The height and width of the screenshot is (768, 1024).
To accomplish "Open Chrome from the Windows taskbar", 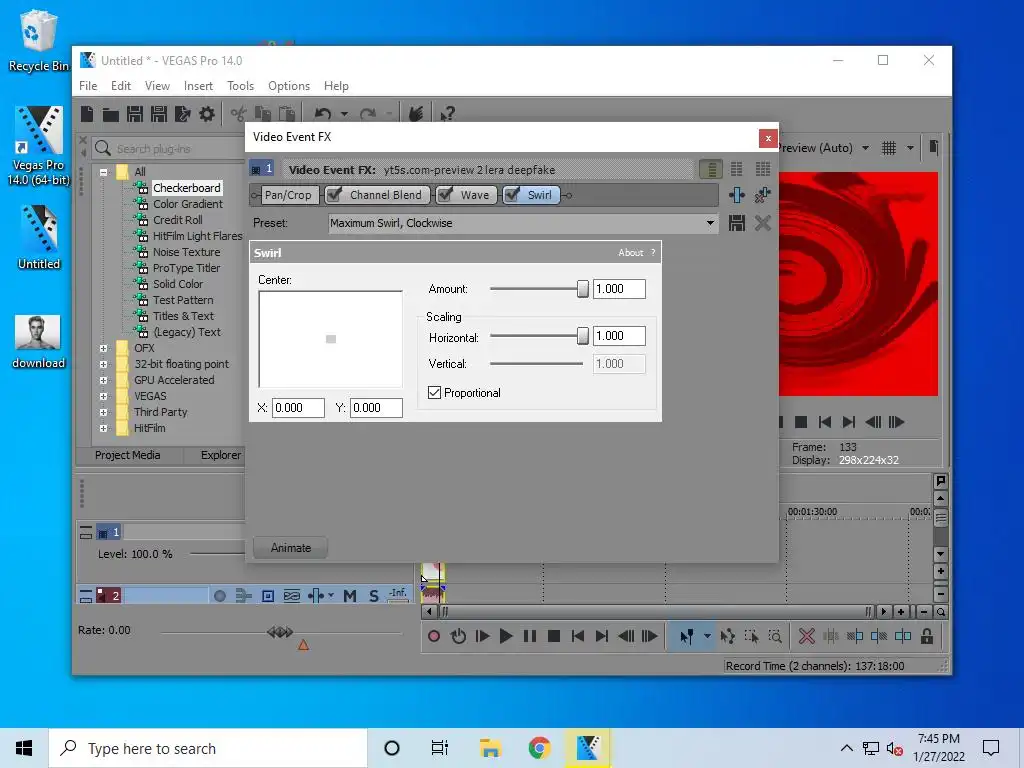I will (539, 748).
